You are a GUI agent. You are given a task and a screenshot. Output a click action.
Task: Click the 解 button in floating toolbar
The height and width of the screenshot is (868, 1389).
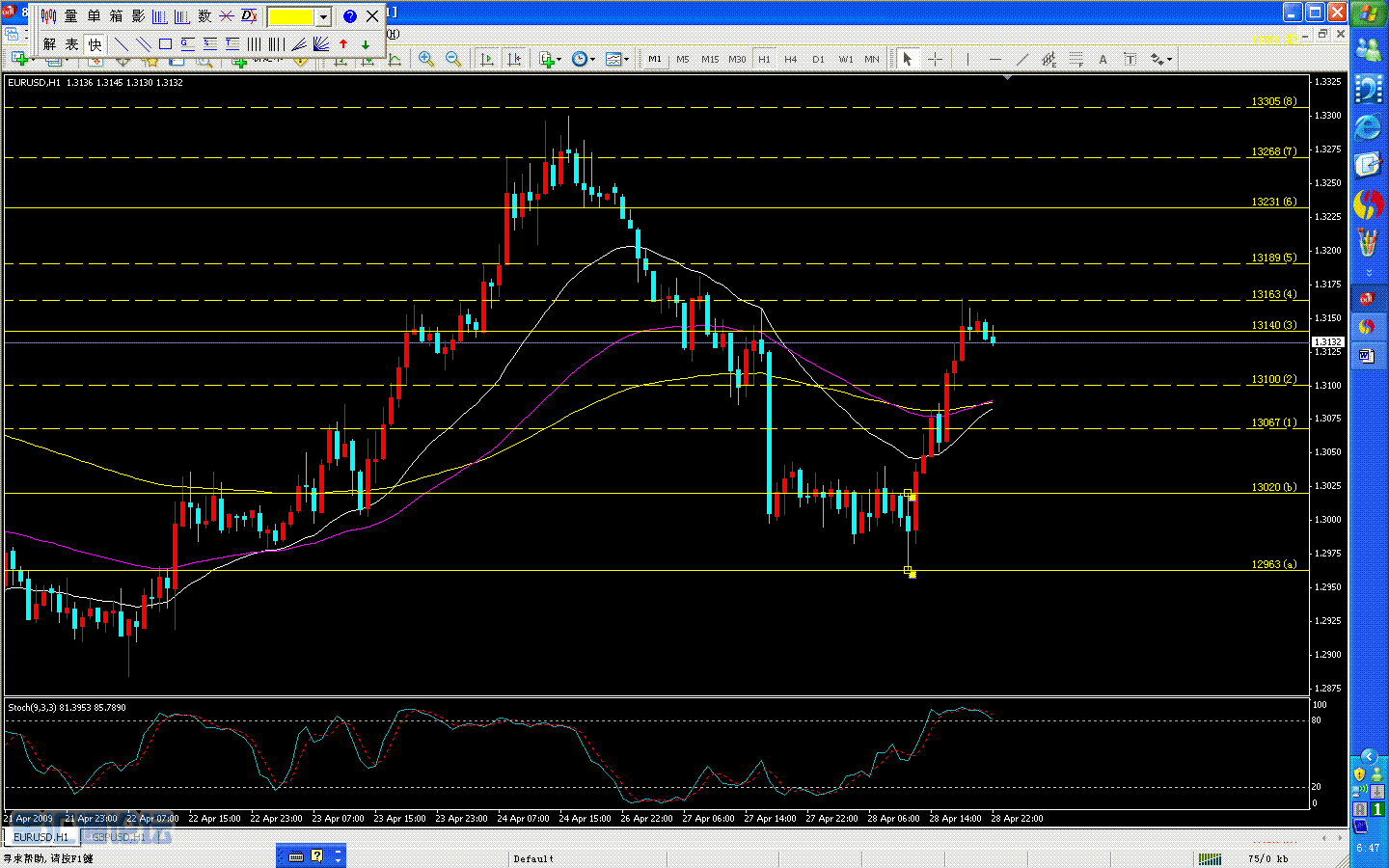coord(49,44)
